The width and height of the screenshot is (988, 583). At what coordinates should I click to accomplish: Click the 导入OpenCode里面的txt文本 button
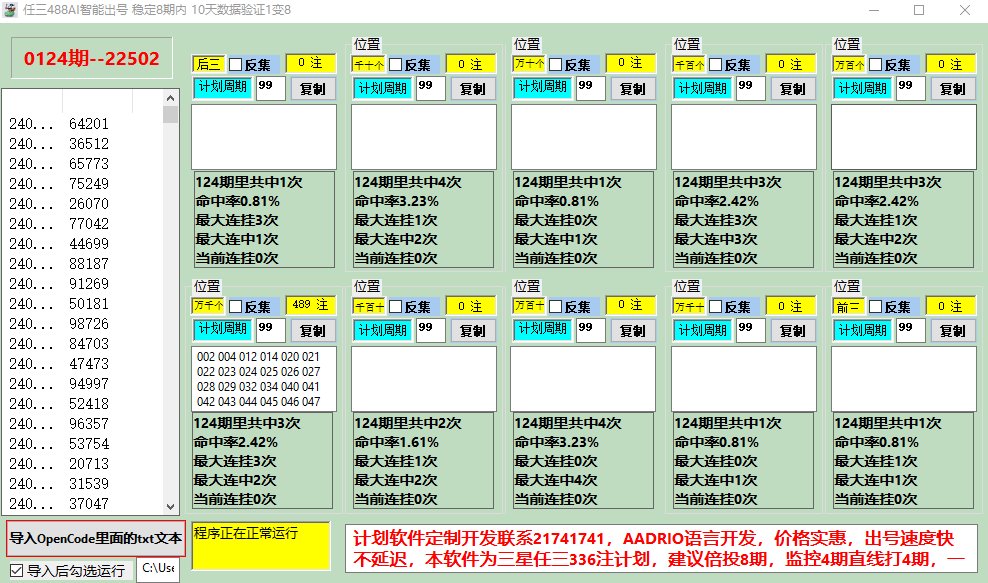click(96, 538)
